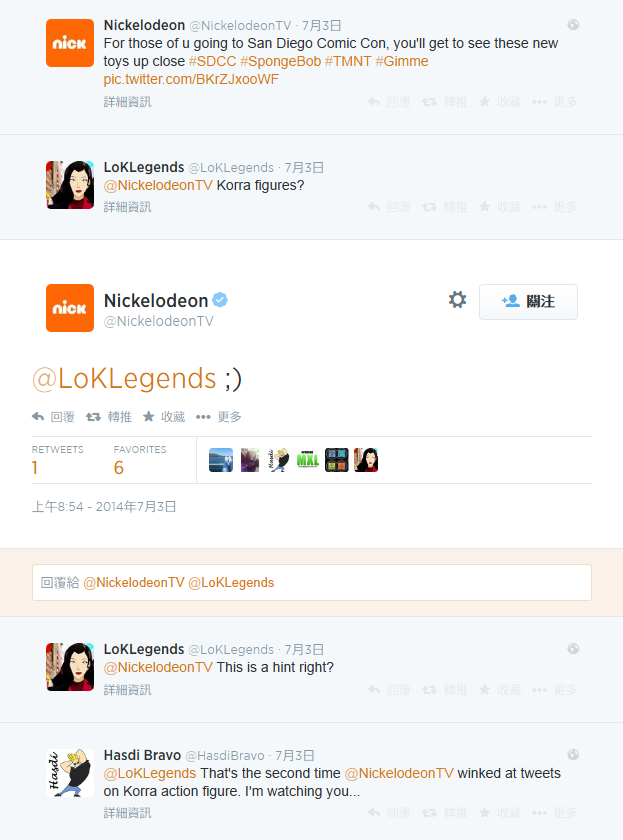Click the 關注 follow button

[528, 302]
